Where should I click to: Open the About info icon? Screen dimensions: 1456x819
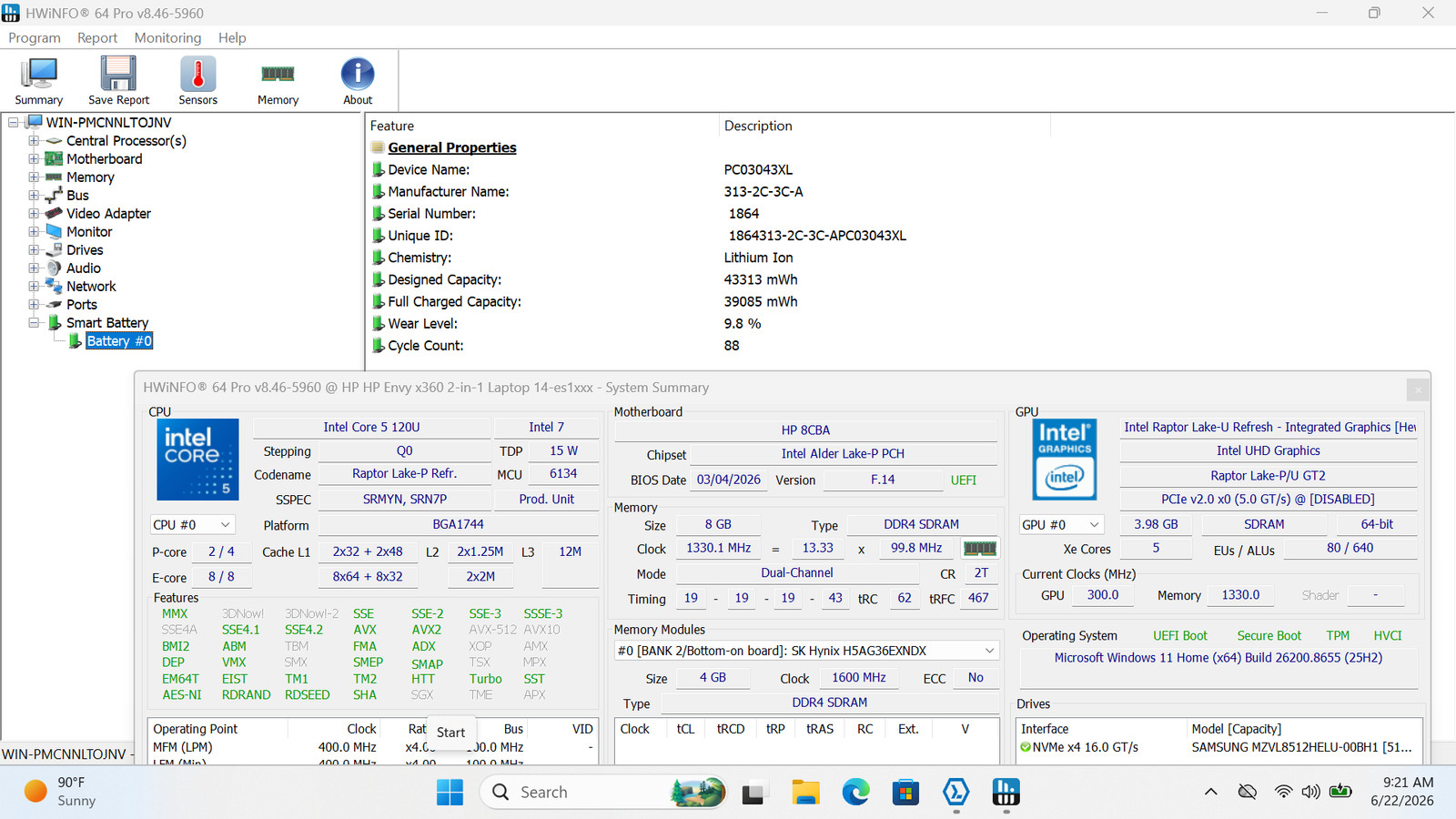[x=358, y=81]
